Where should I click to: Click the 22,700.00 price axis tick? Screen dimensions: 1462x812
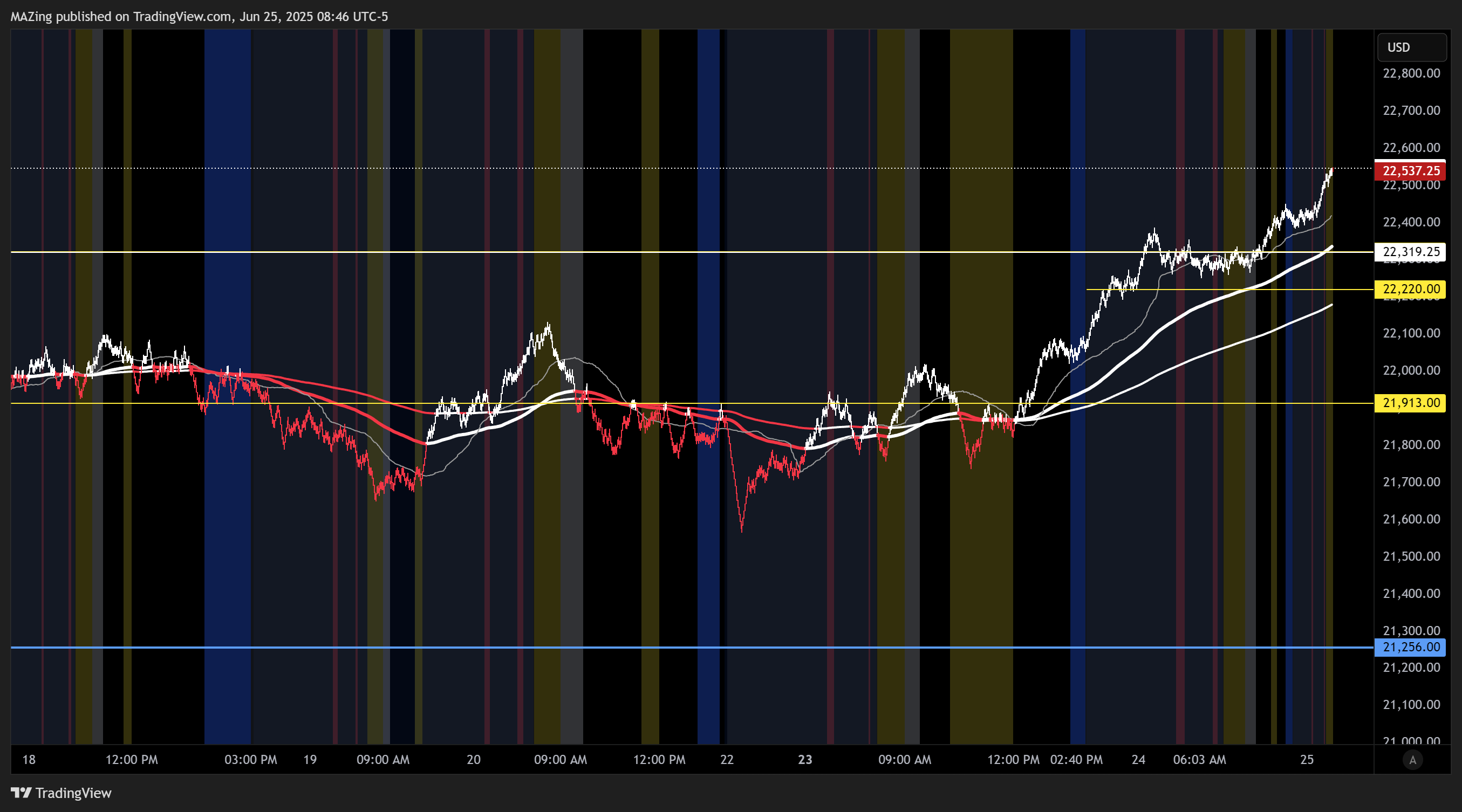click(1411, 111)
